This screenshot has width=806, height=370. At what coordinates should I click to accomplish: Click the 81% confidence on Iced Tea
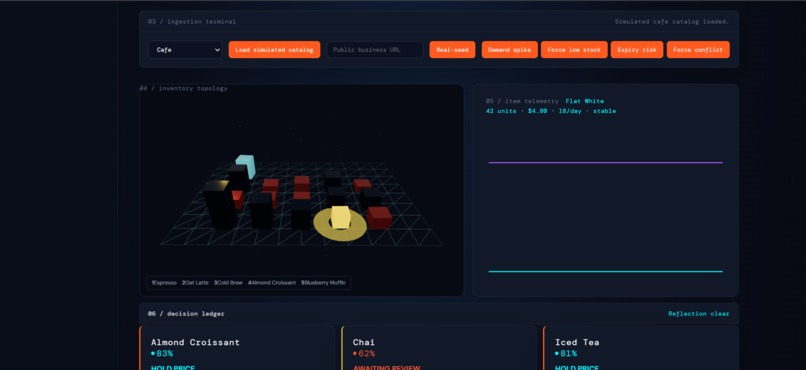pyautogui.click(x=568, y=354)
